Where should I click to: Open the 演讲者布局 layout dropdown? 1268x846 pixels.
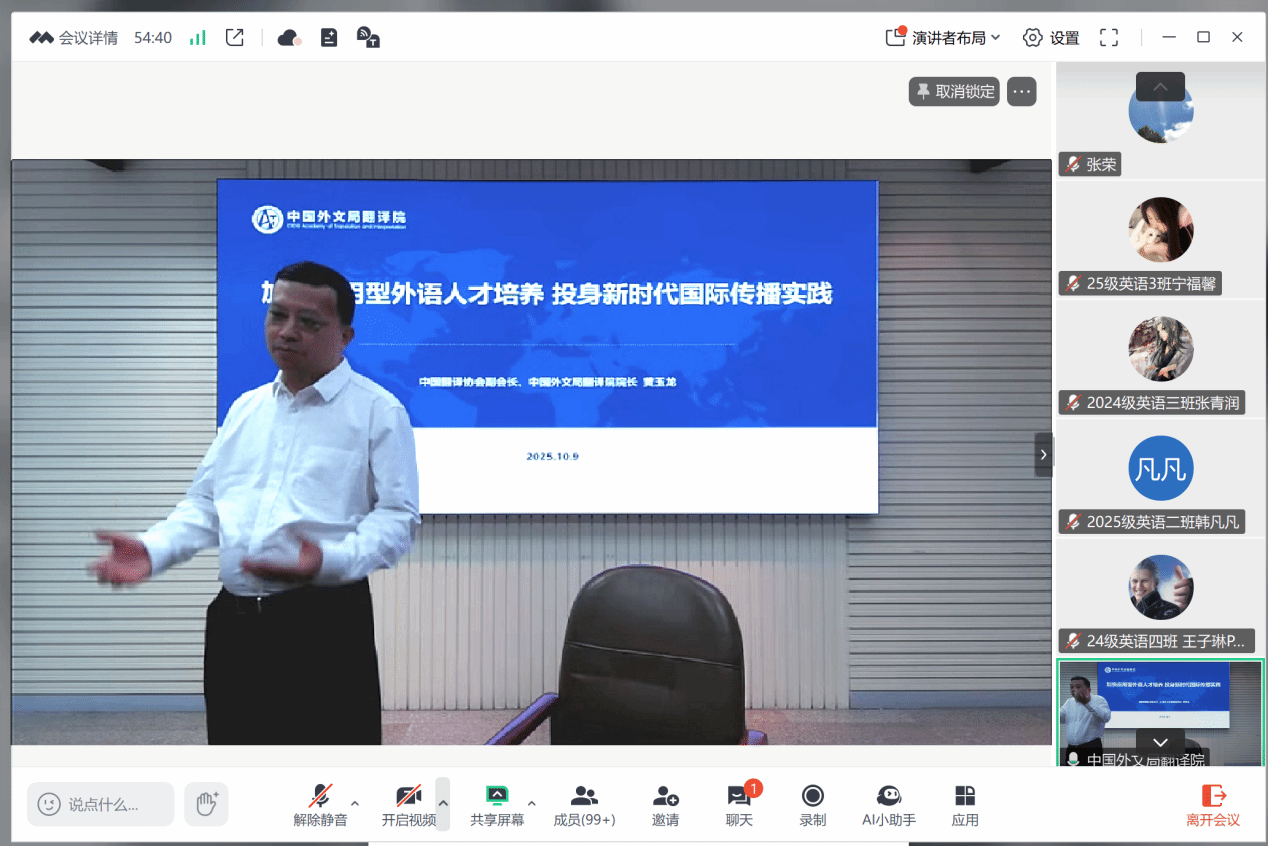tap(943, 38)
